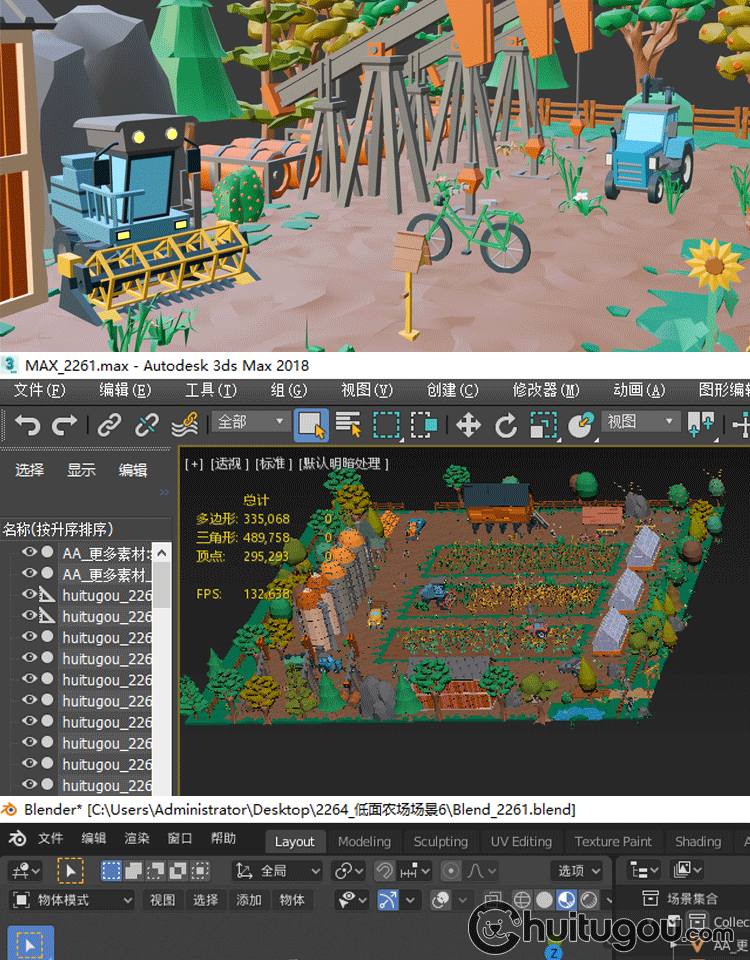Select the Select and Link chain icon
Screen dimensions: 750x960
109,425
